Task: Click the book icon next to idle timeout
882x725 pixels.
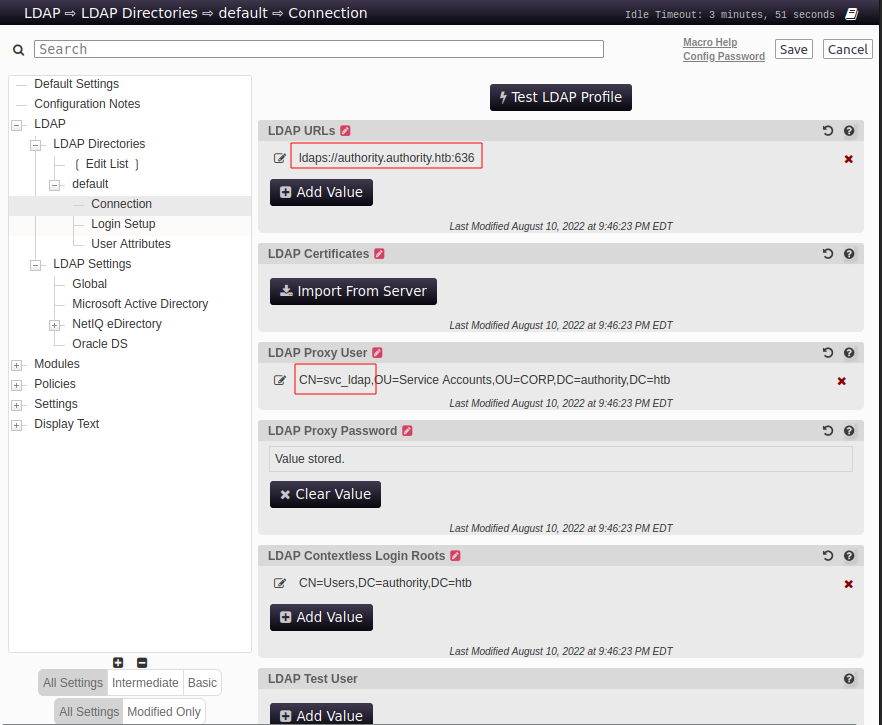Action: 851,14
